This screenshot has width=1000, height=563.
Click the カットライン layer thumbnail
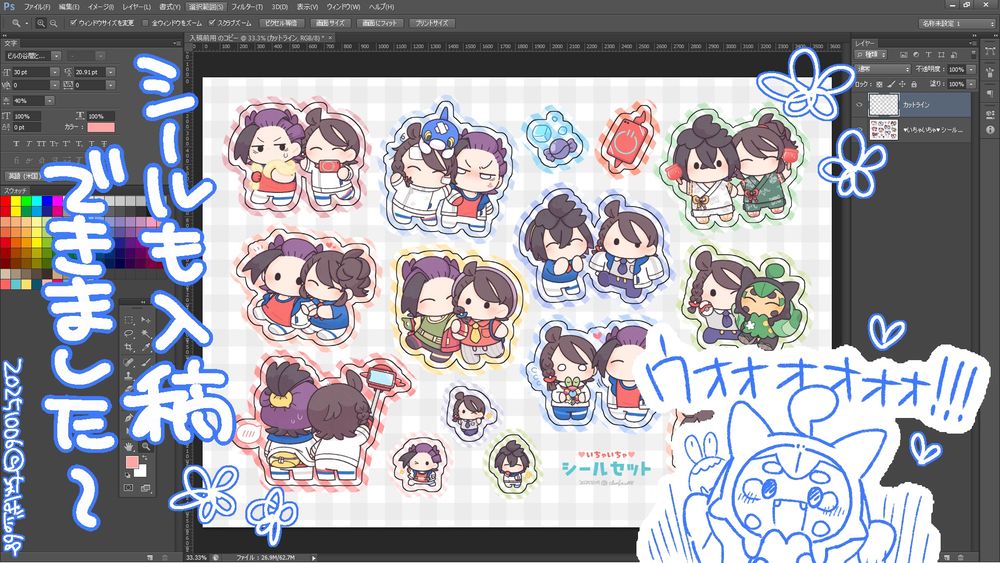pyautogui.click(x=883, y=105)
